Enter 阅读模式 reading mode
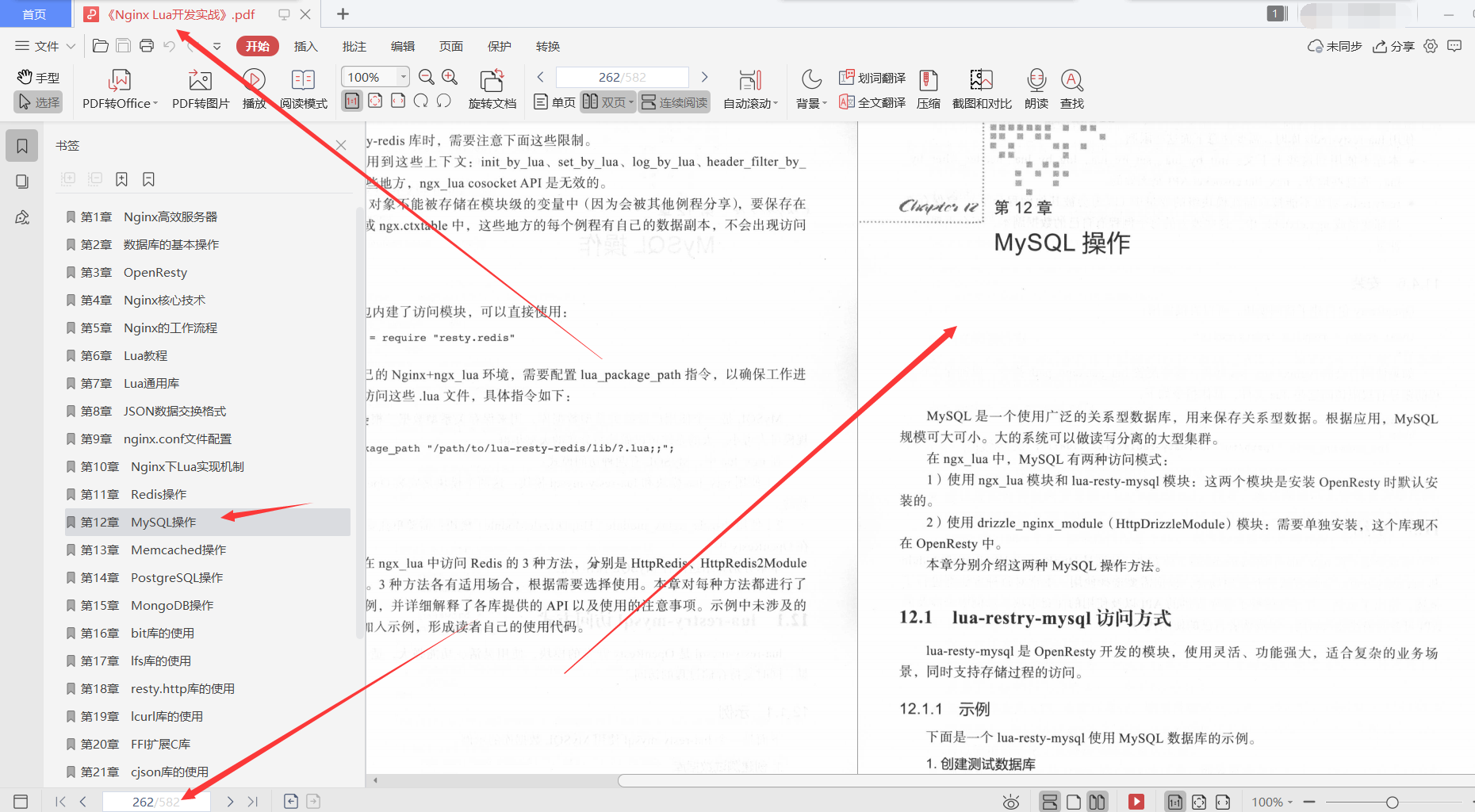This screenshot has width=1475, height=812. (x=303, y=89)
